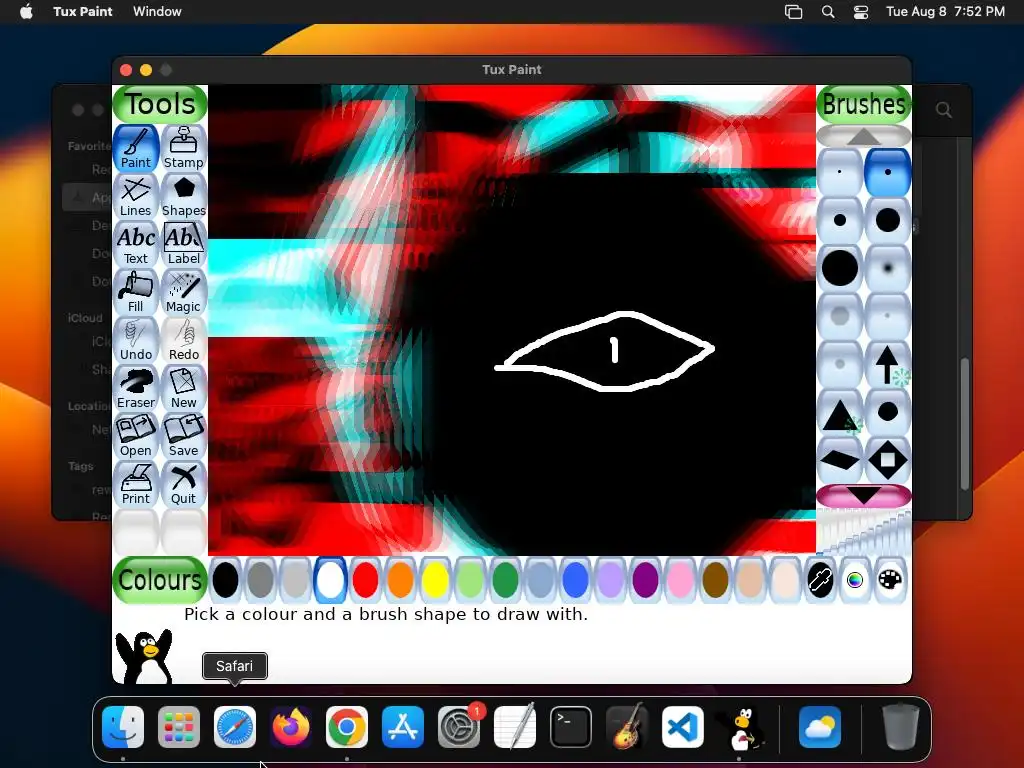Click the Finder window scrollbar
1024x768 pixels.
tap(965, 423)
